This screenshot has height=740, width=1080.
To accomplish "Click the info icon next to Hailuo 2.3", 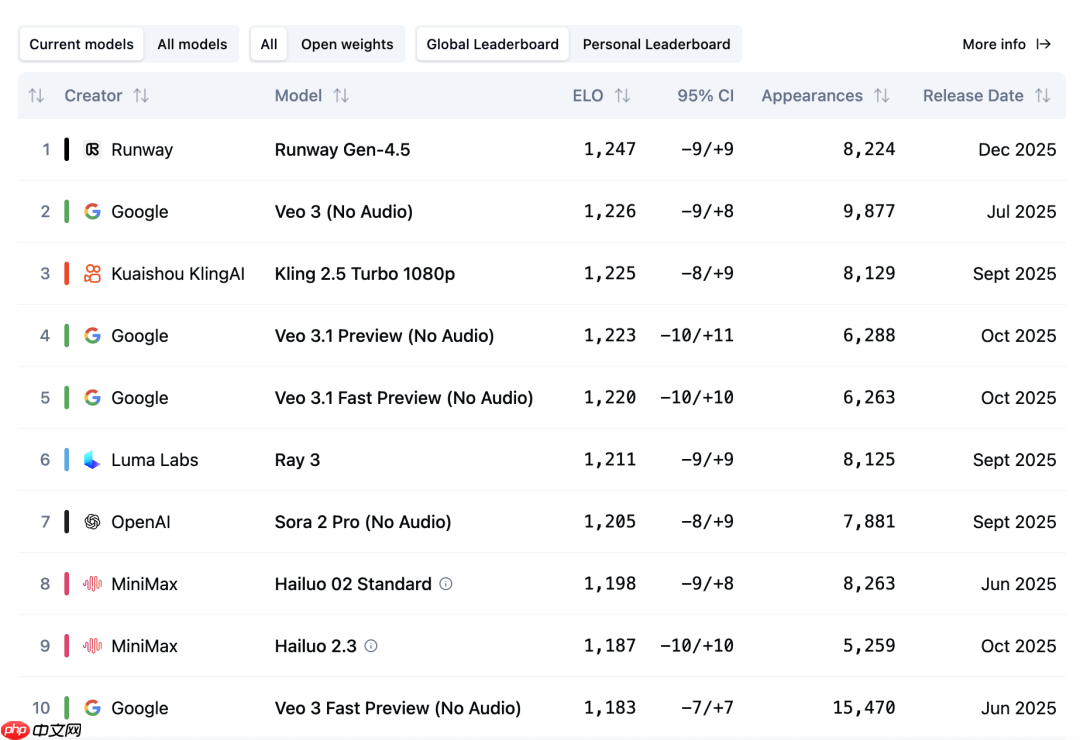I will point(371,646).
